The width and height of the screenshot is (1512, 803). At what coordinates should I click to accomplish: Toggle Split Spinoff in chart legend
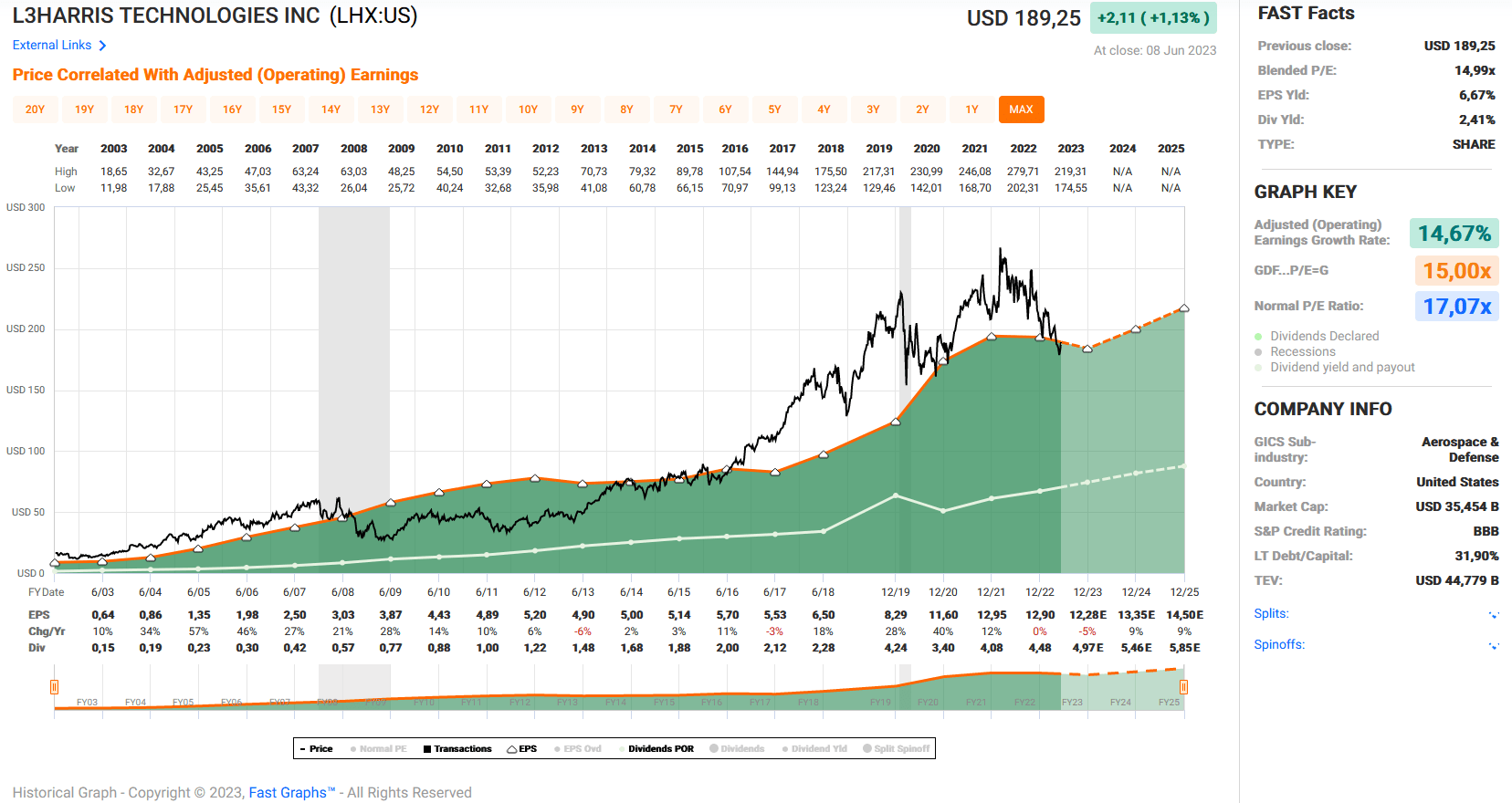[x=897, y=749]
